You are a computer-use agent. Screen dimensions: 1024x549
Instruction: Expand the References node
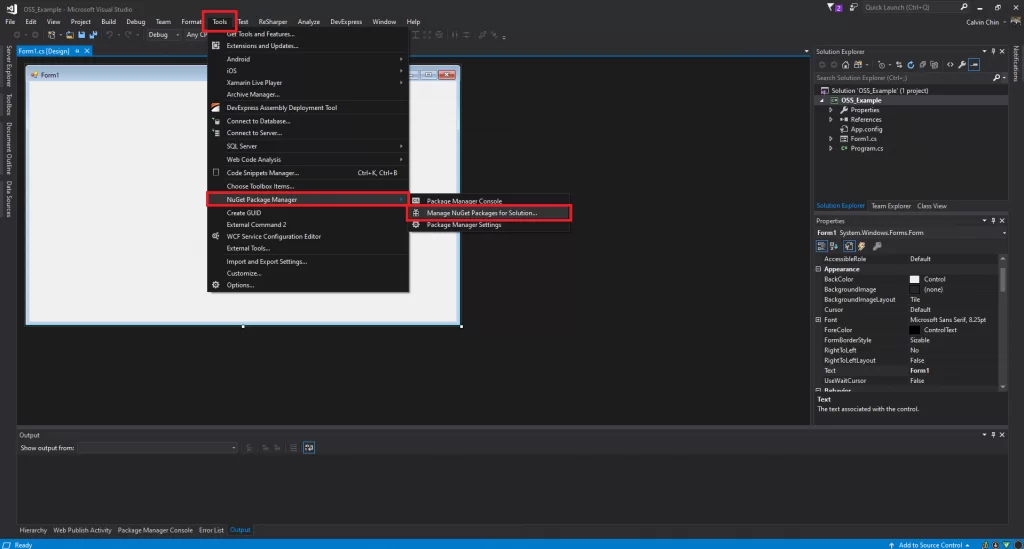831,119
